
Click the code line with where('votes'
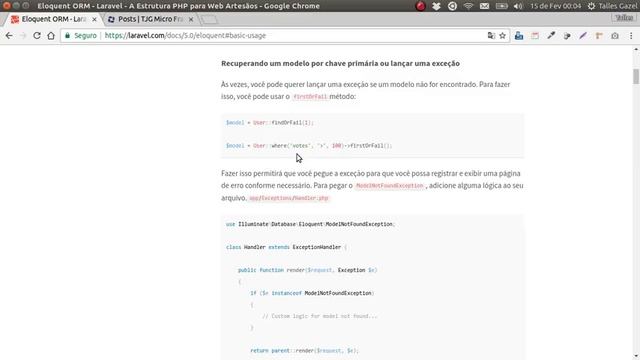309,146
